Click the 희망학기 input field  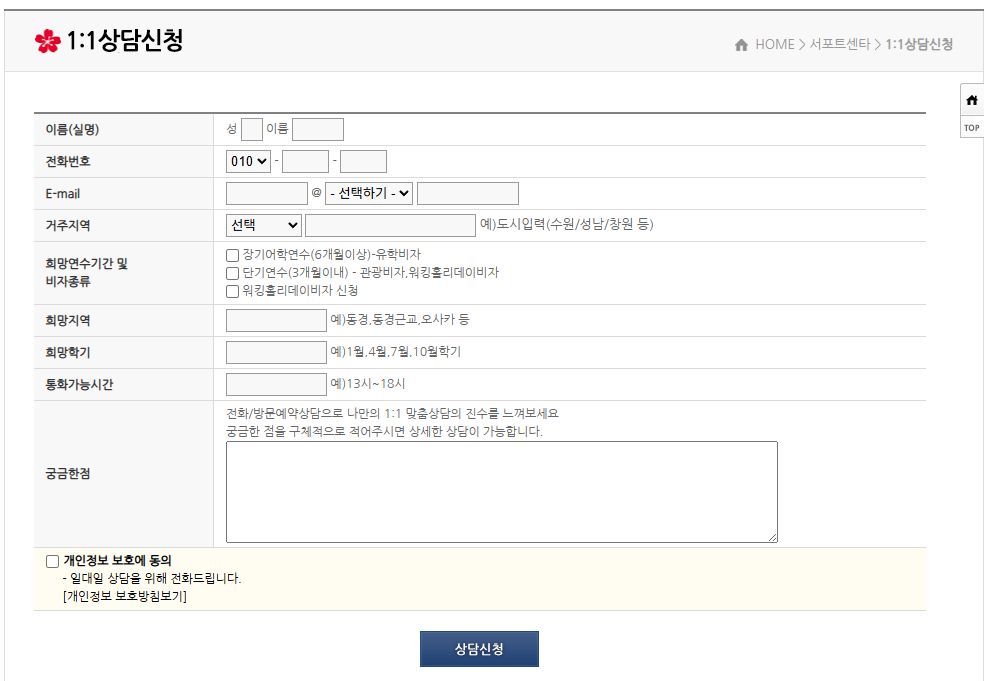click(276, 352)
